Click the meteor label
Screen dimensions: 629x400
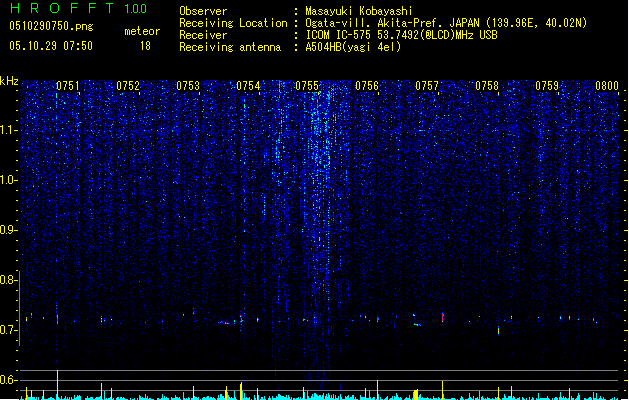(x=142, y=31)
